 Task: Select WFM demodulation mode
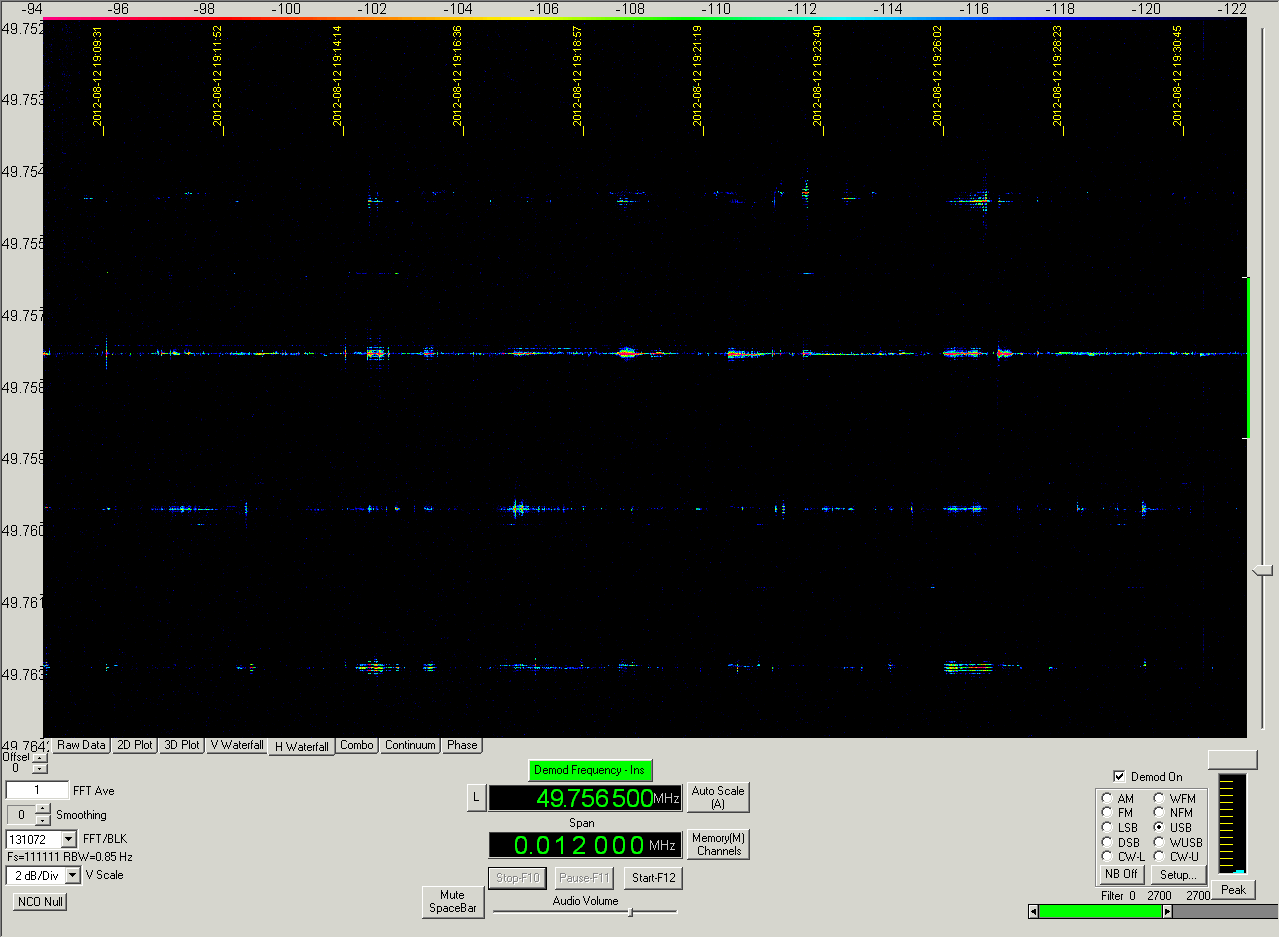1159,799
